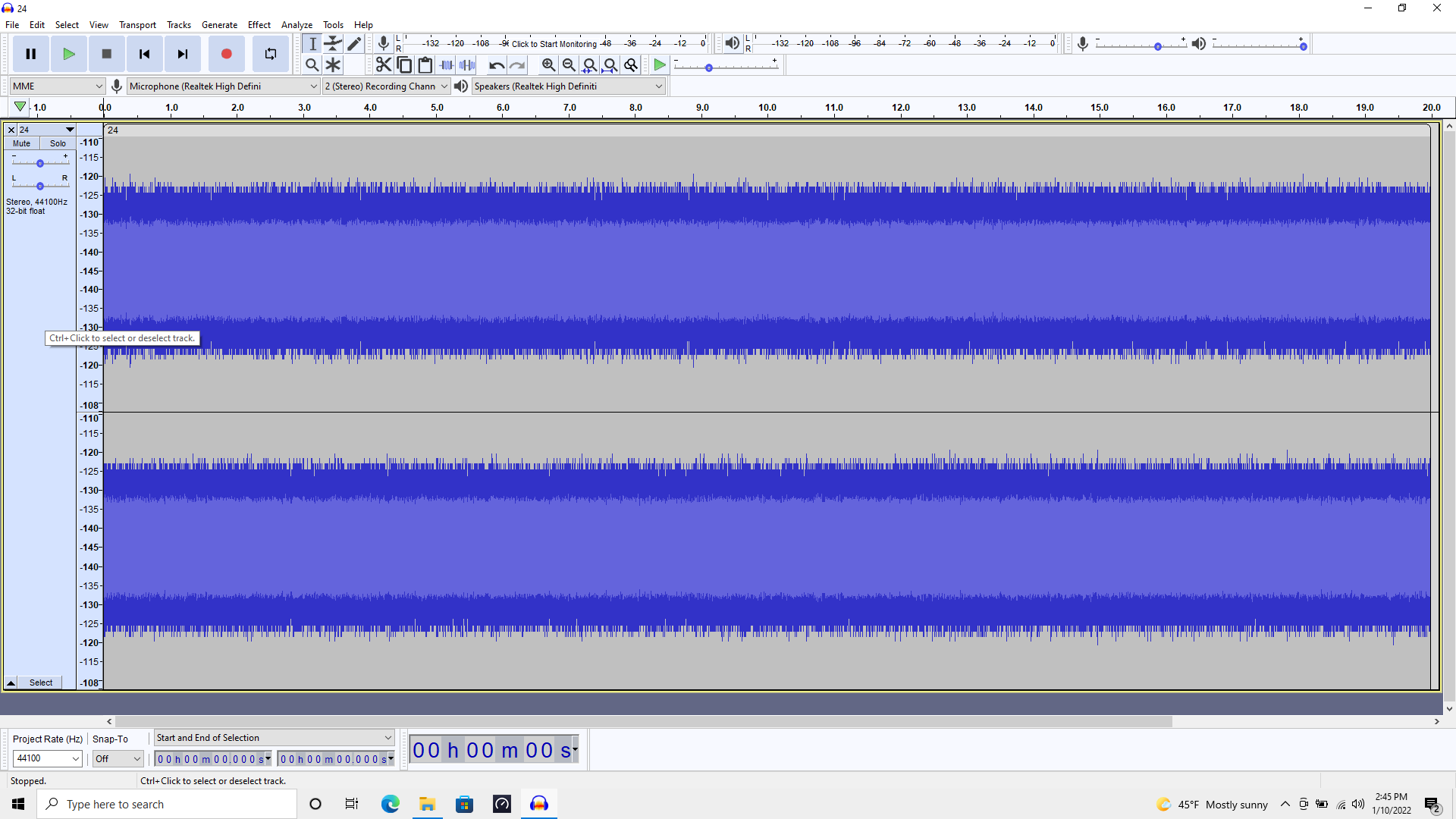This screenshot has height=819, width=1456.
Task: Select the Multi-tool asterisk icon
Action: point(333,64)
